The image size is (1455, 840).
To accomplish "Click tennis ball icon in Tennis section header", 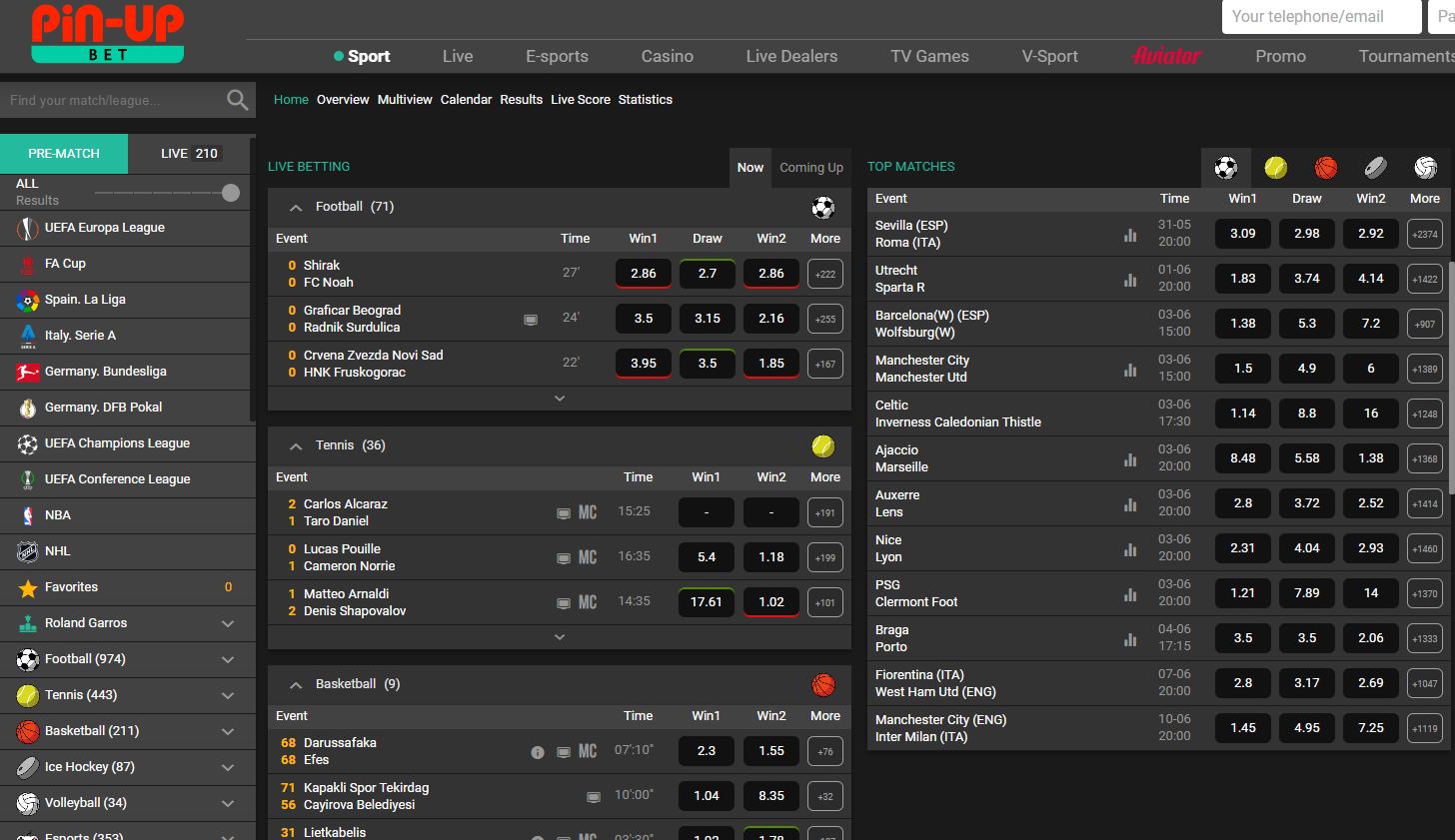I will click(823, 446).
